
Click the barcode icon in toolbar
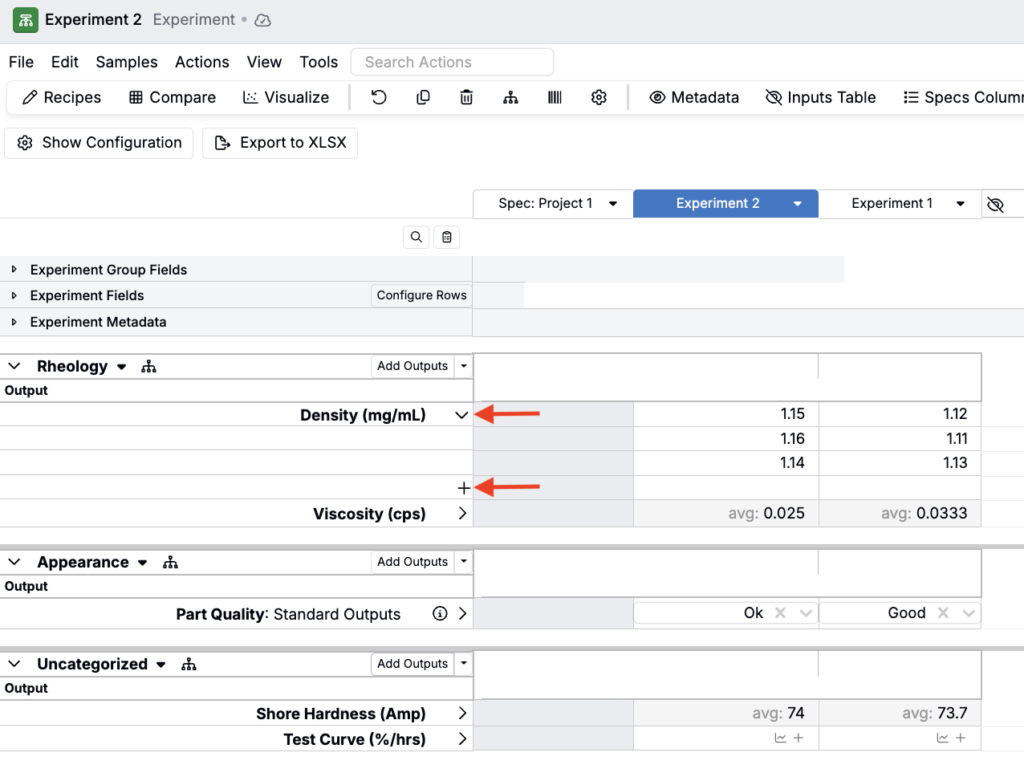point(554,97)
